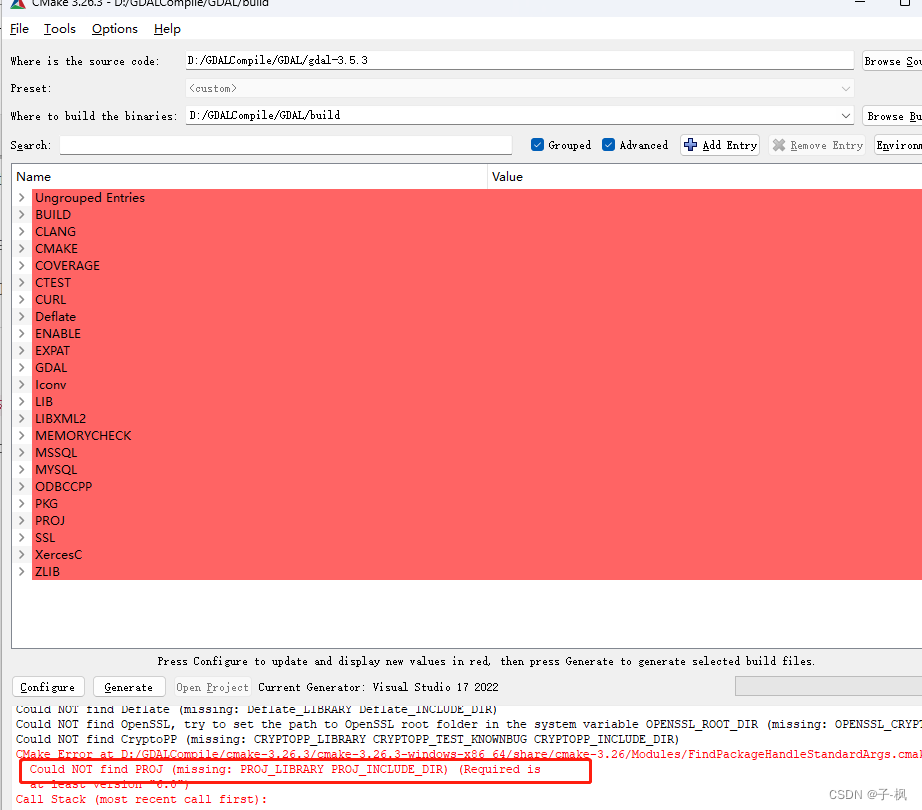Click the Add Entry plus icon
This screenshot has width=922, height=810.
[x=691, y=145]
